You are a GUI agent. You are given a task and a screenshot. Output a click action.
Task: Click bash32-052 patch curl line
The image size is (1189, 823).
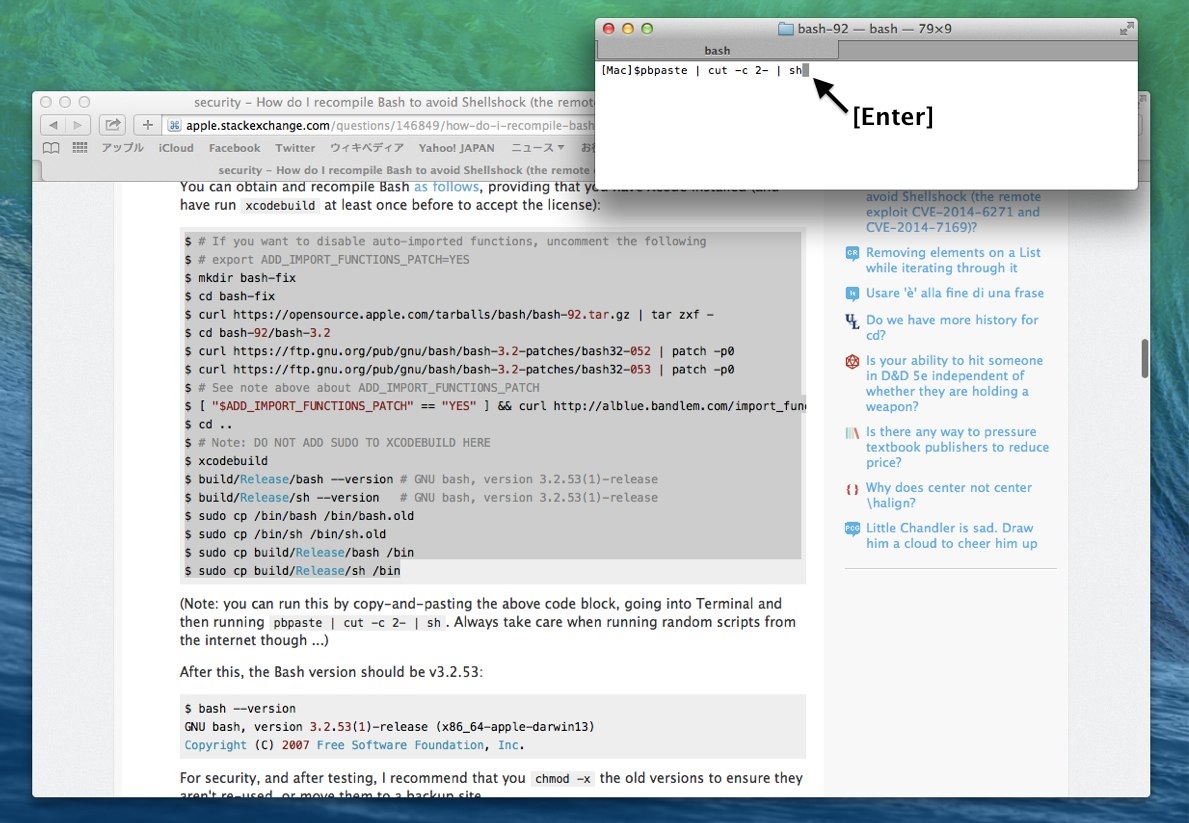coord(460,351)
